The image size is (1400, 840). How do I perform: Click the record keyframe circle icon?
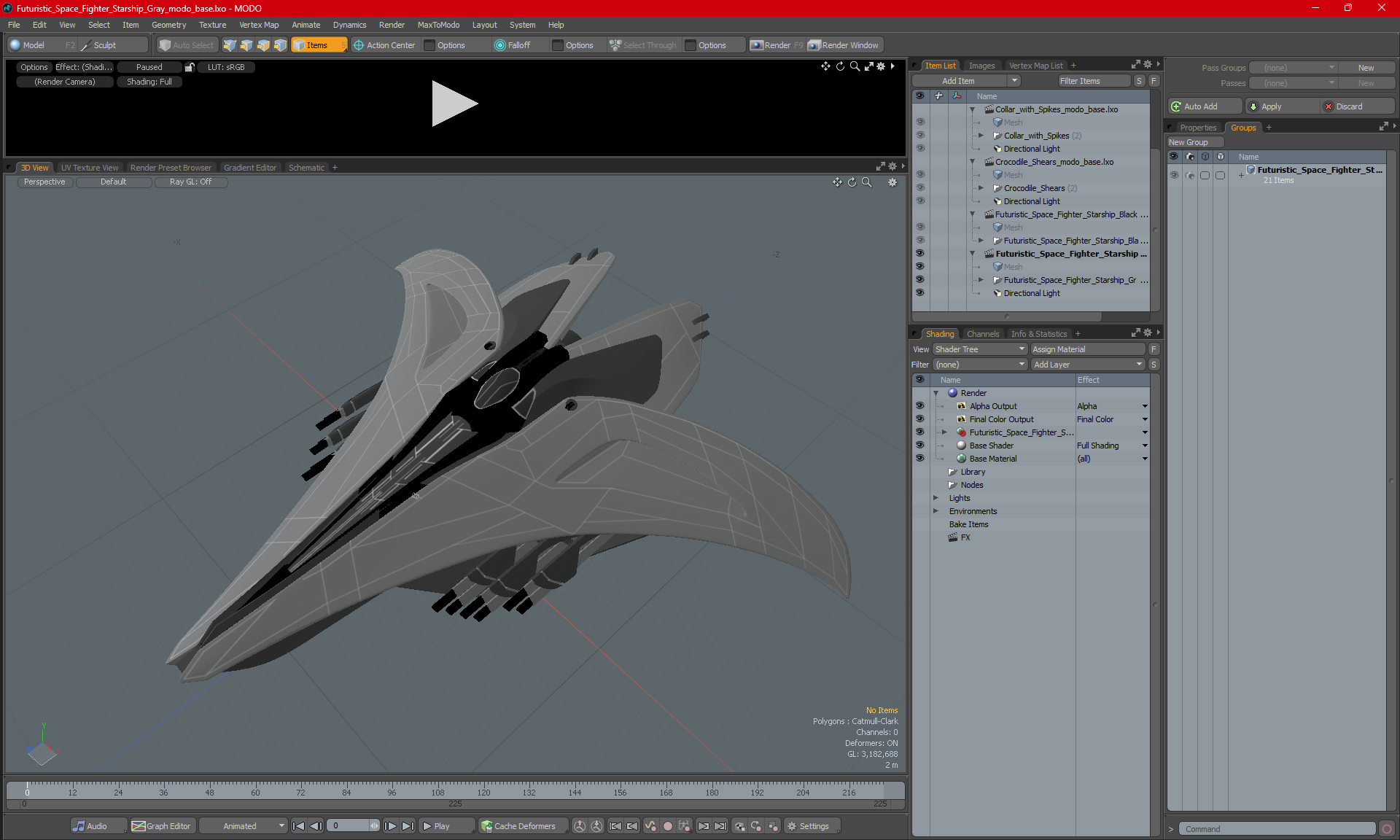point(667,826)
